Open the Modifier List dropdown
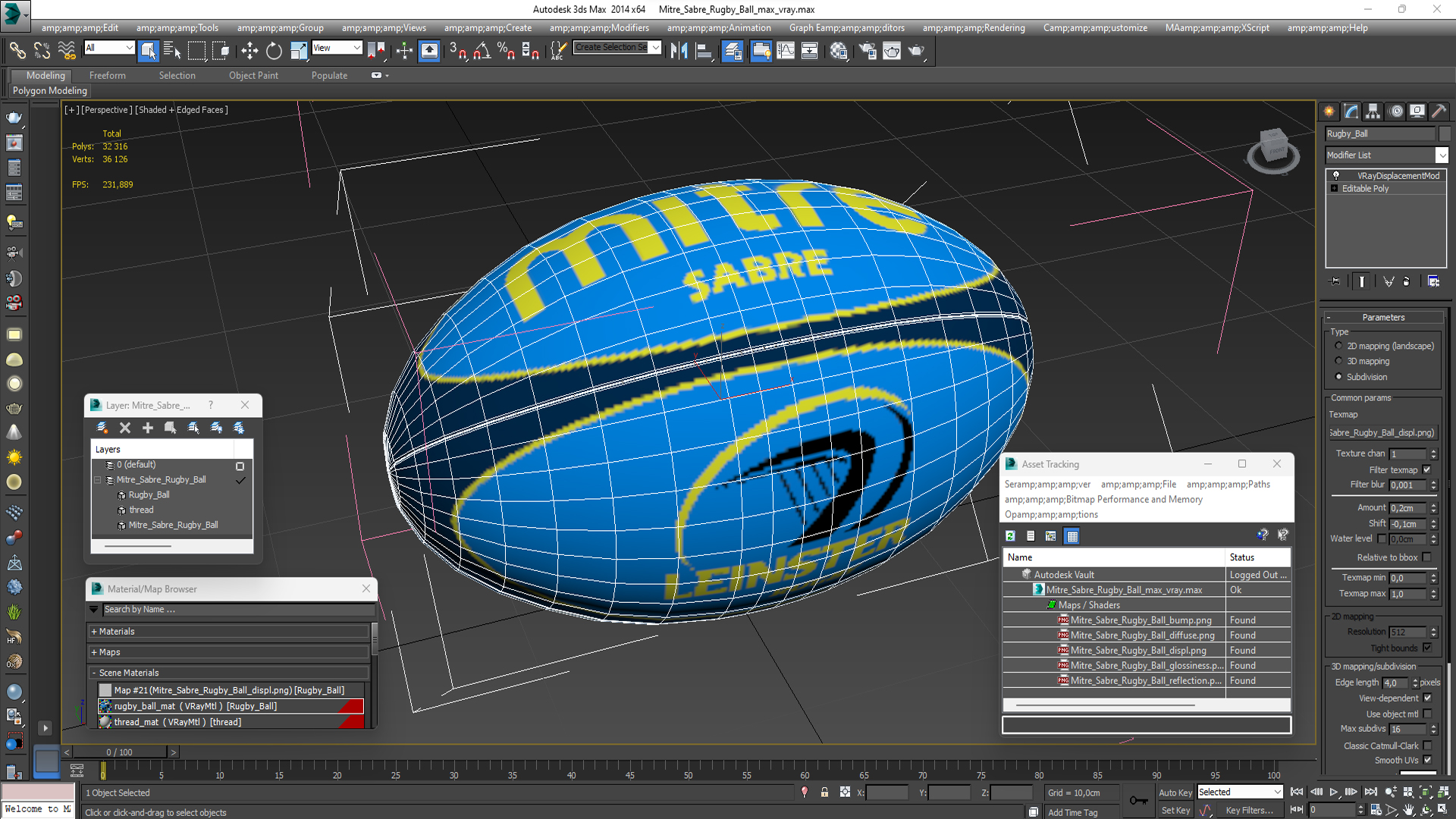The height and width of the screenshot is (819, 1456). point(1386,155)
